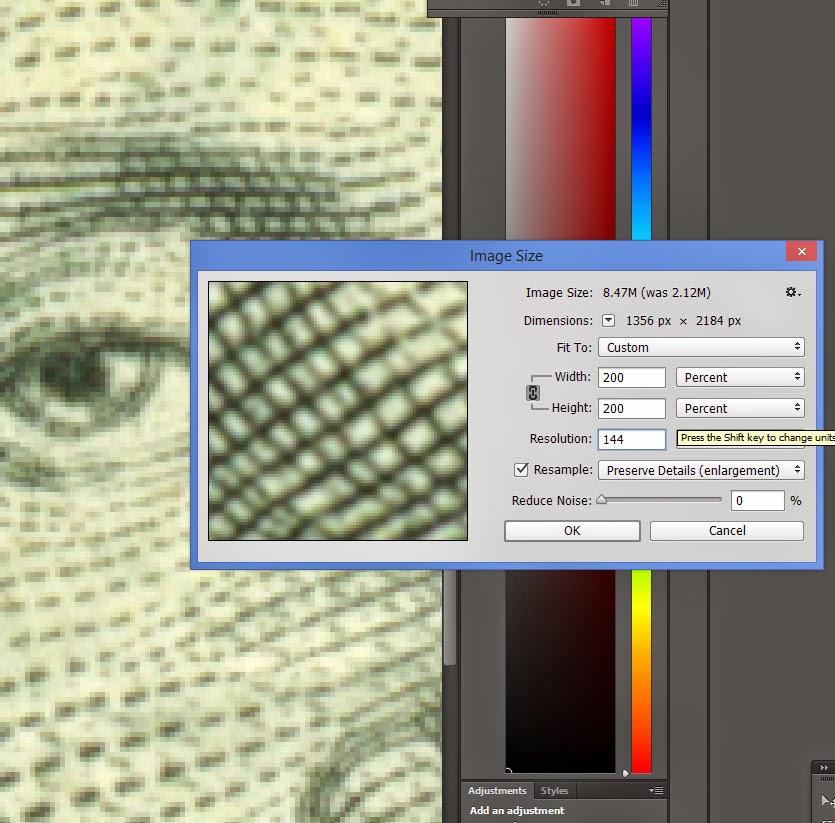Select the Move tool

coord(827,801)
